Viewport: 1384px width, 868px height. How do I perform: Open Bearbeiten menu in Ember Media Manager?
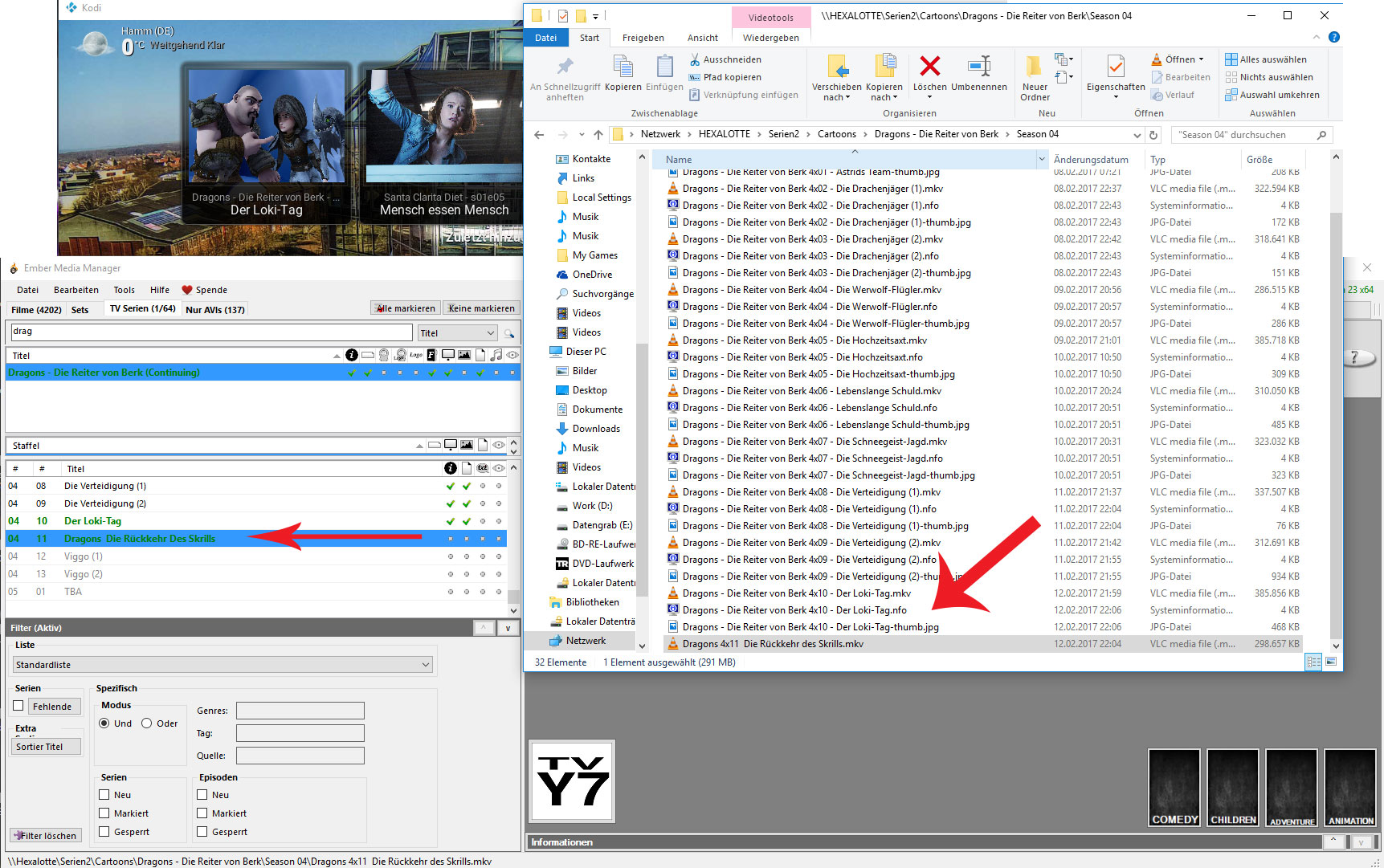76,290
